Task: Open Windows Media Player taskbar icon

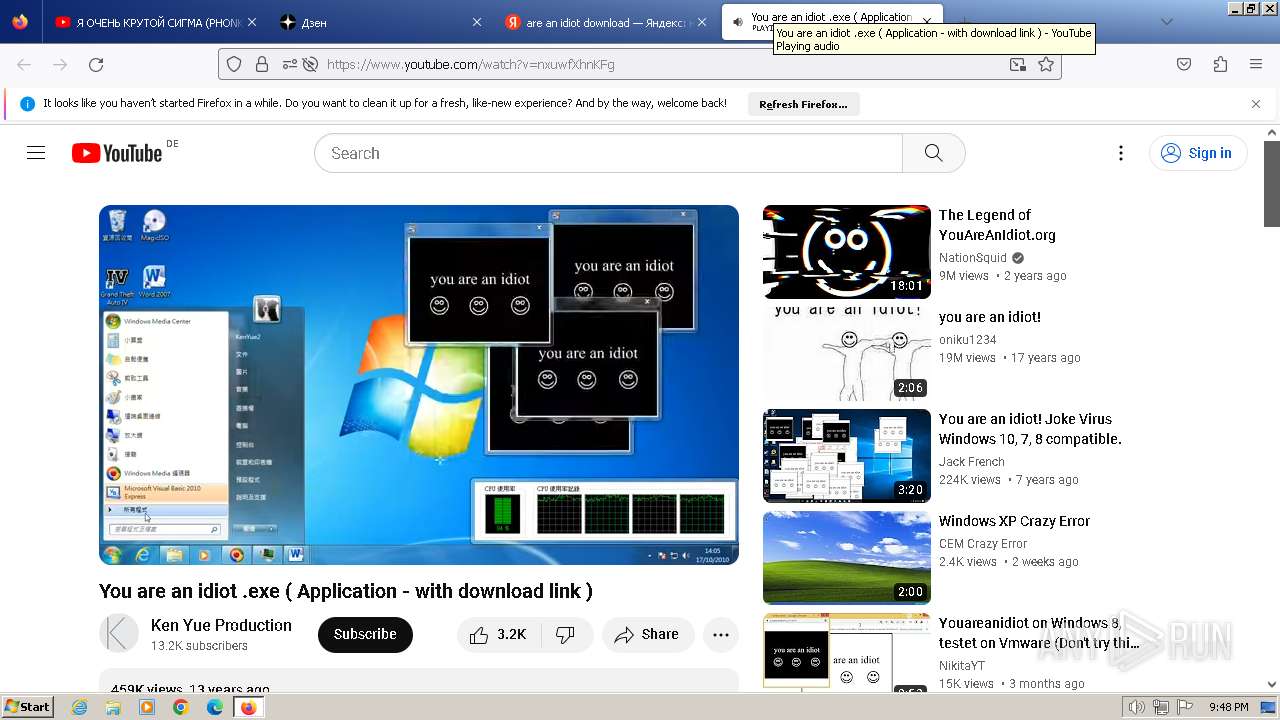Action: click(147, 707)
